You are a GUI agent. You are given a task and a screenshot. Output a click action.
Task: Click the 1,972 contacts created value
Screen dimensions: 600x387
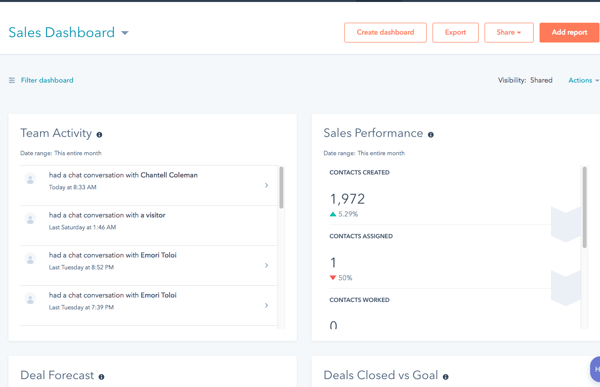(x=347, y=199)
